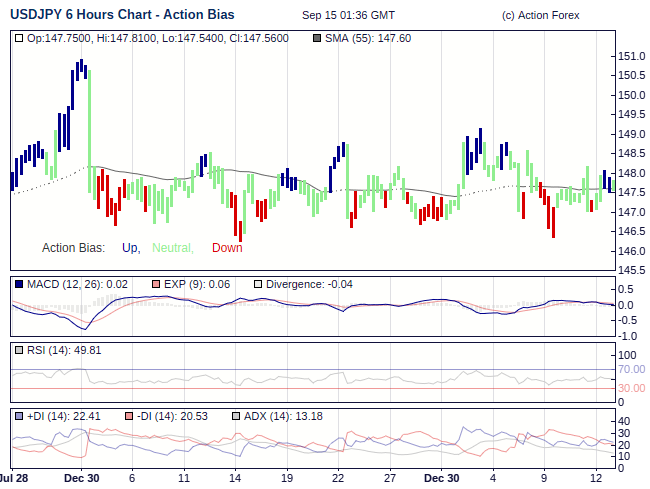Screen dimensions: 650x489
Task: Click the RSI 70.00 overbought level label
Action: (x=631, y=370)
